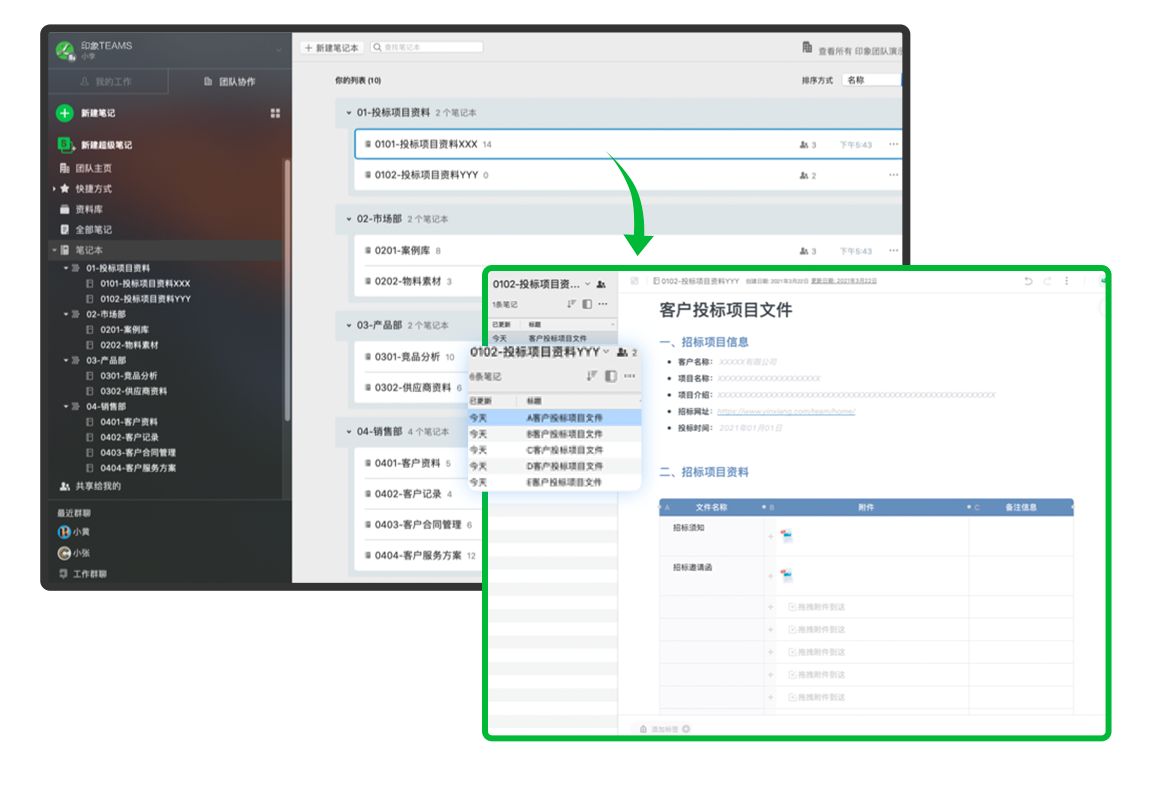Open PDF attachment in 招标须知 row
The width and height of the screenshot is (1160, 788).
[x=787, y=536]
